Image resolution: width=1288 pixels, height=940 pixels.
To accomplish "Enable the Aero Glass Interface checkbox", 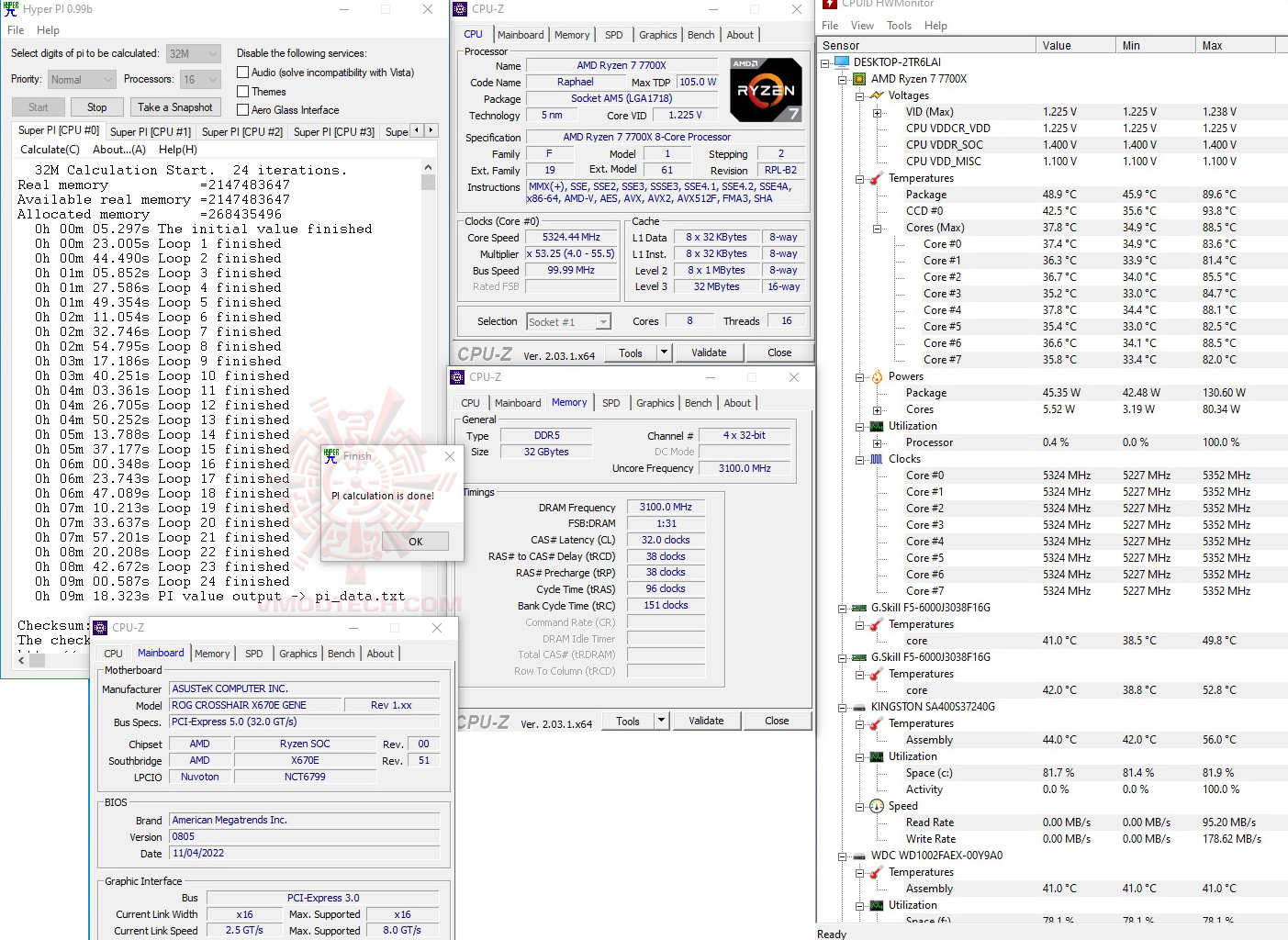I will (x=242, y=109).
